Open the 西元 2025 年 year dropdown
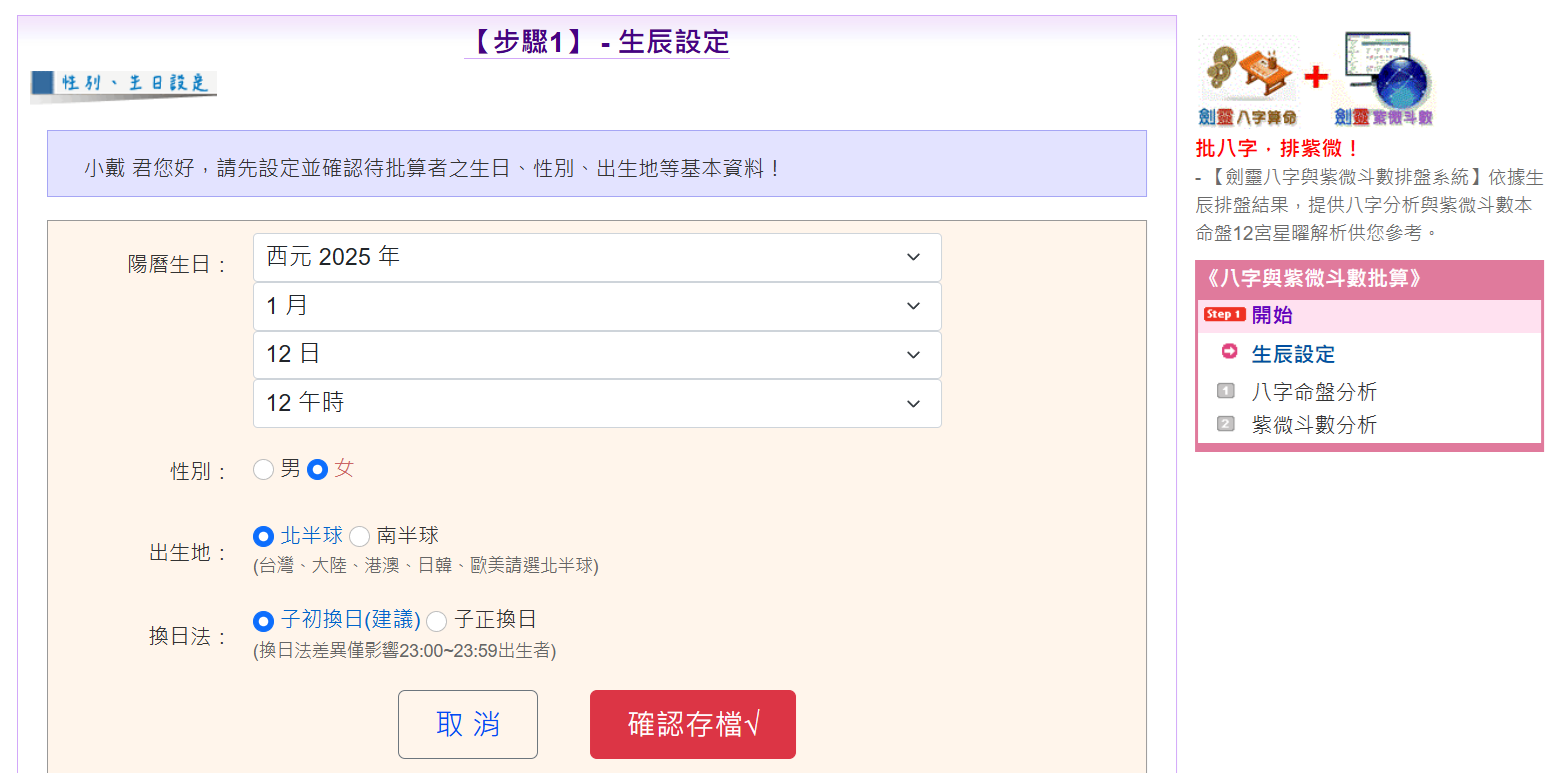This screenshot has width=1564, height=773. coord(597,257)
